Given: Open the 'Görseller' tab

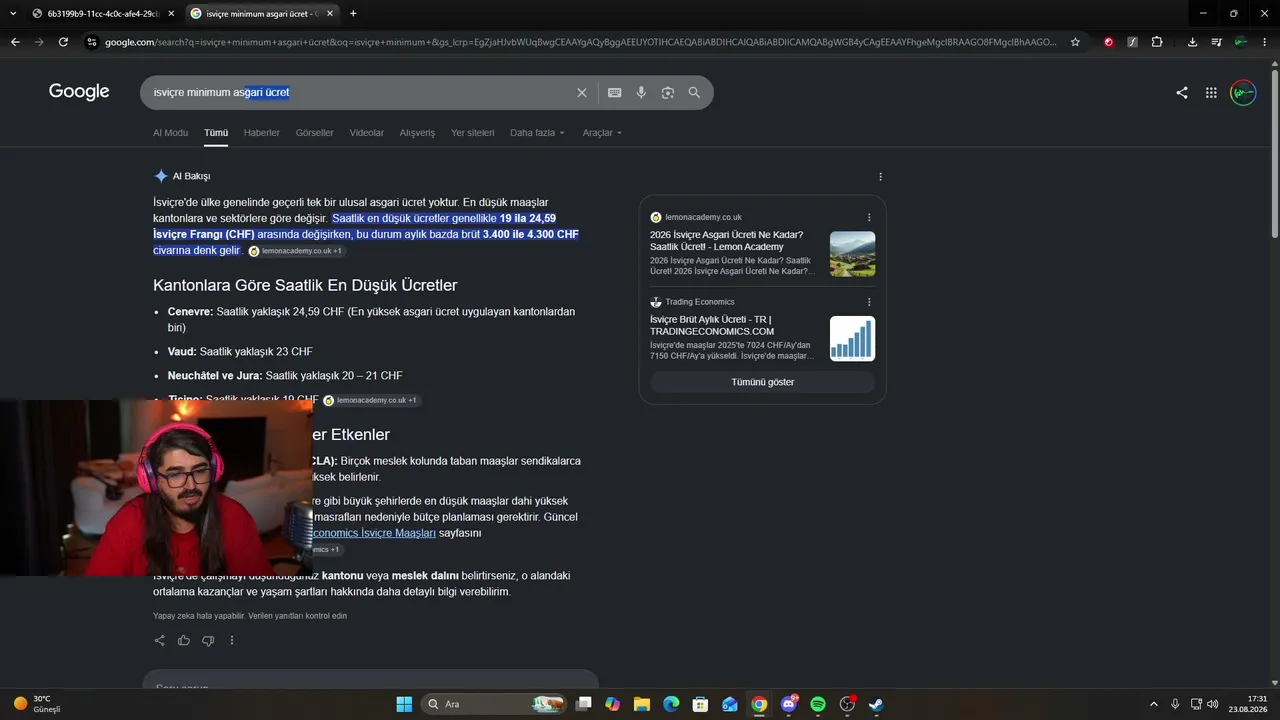Looking at the screenshot, I should coord(315,133).
